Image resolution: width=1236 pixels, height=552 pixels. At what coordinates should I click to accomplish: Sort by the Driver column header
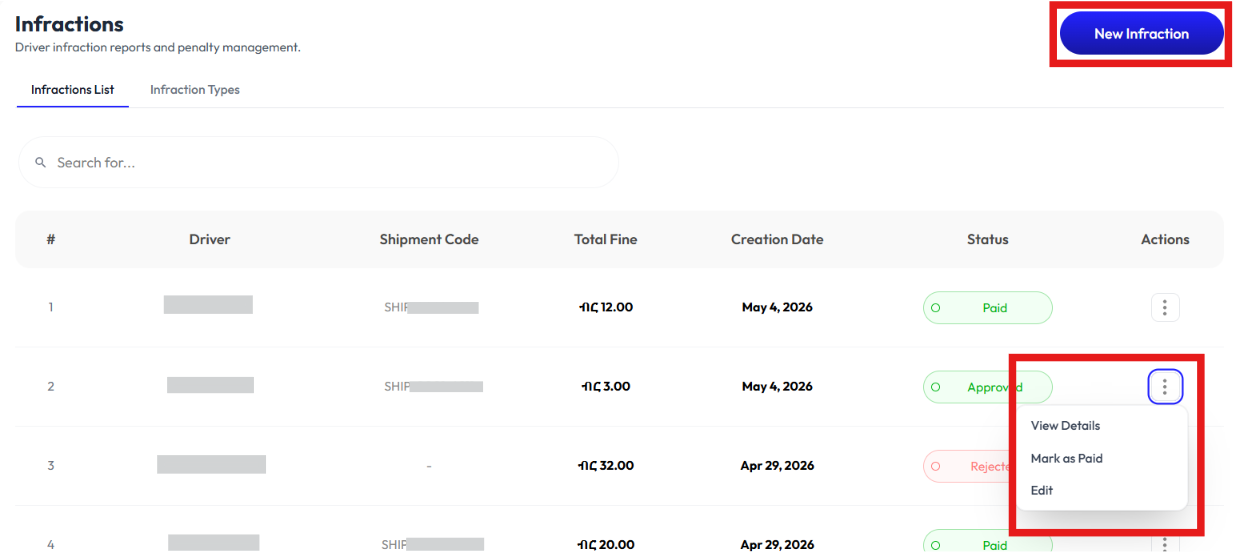pyautogui.click(x=210, y=240)
